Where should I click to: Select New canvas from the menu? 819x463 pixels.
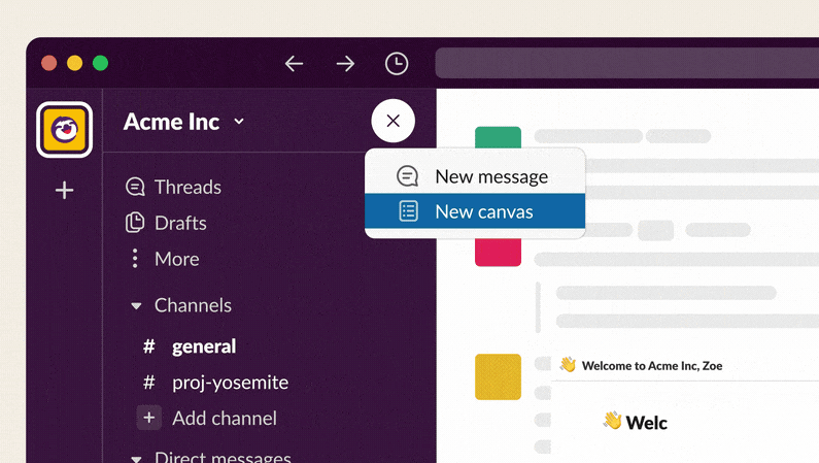[x=483, y=212]
